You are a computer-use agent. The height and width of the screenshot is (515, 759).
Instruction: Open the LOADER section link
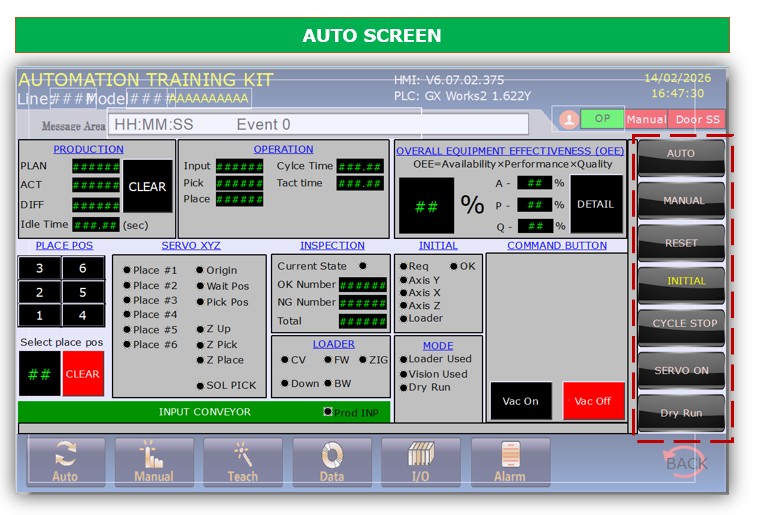(x=334, y=344)
